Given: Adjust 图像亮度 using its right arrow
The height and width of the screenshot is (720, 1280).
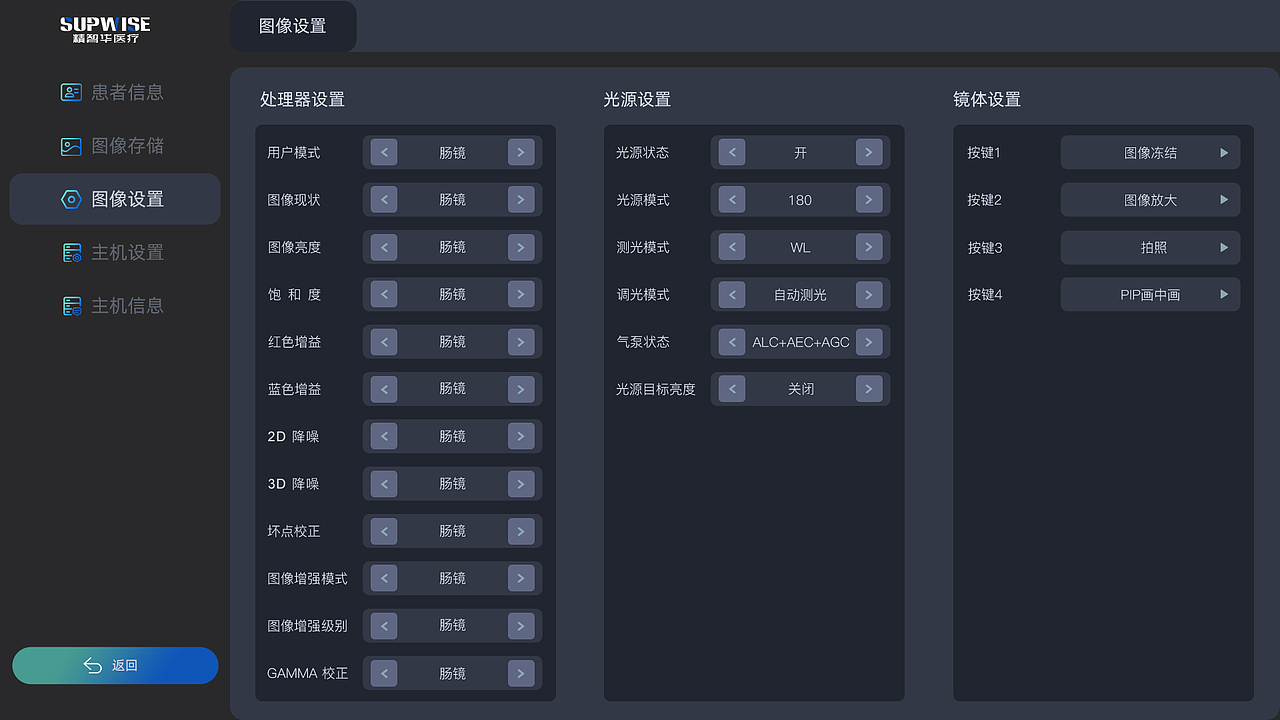Looking at the screenshot, I should 521,247.
